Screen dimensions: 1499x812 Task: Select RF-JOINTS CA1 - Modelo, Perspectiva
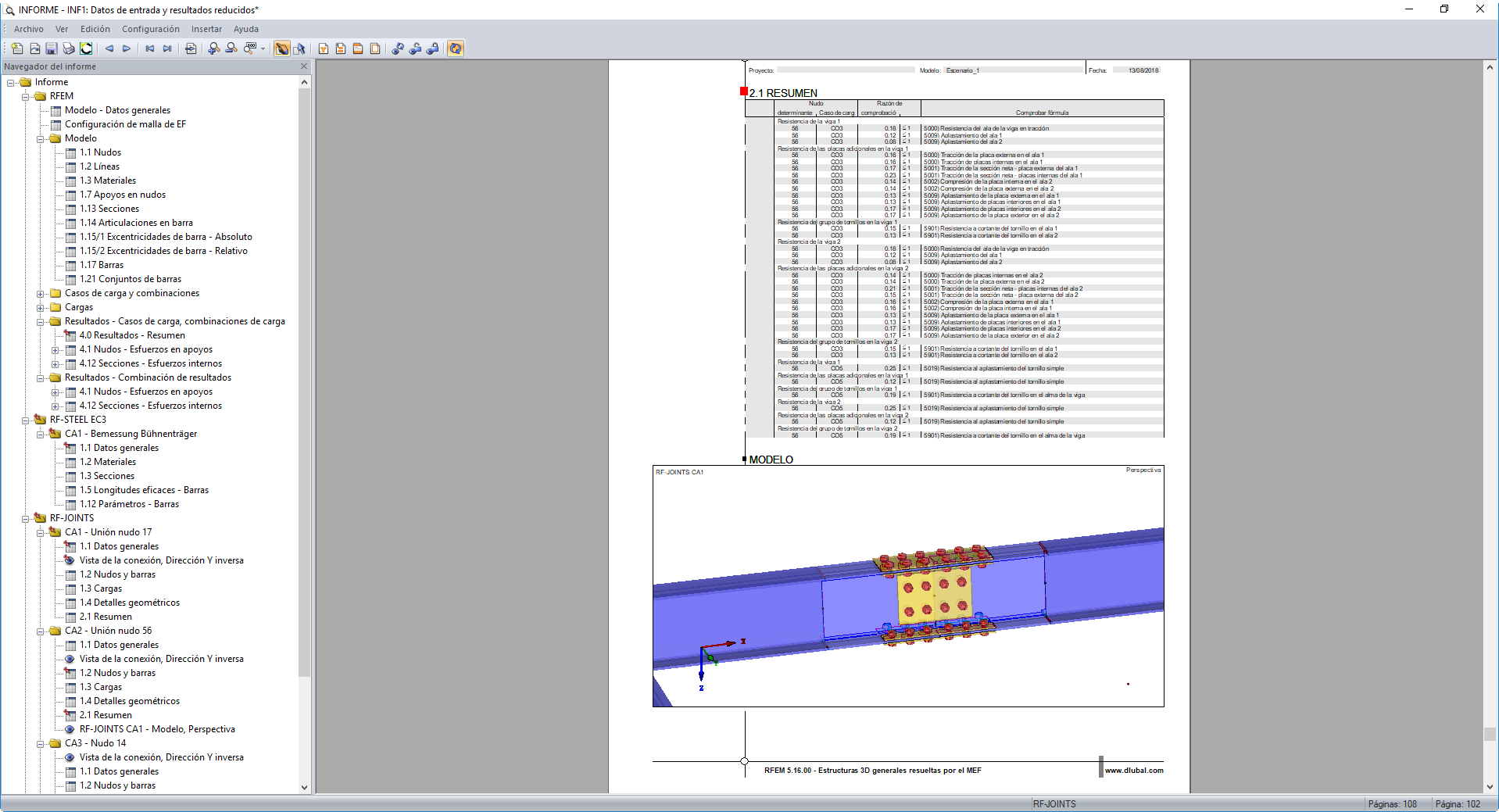tap(157, 729)
